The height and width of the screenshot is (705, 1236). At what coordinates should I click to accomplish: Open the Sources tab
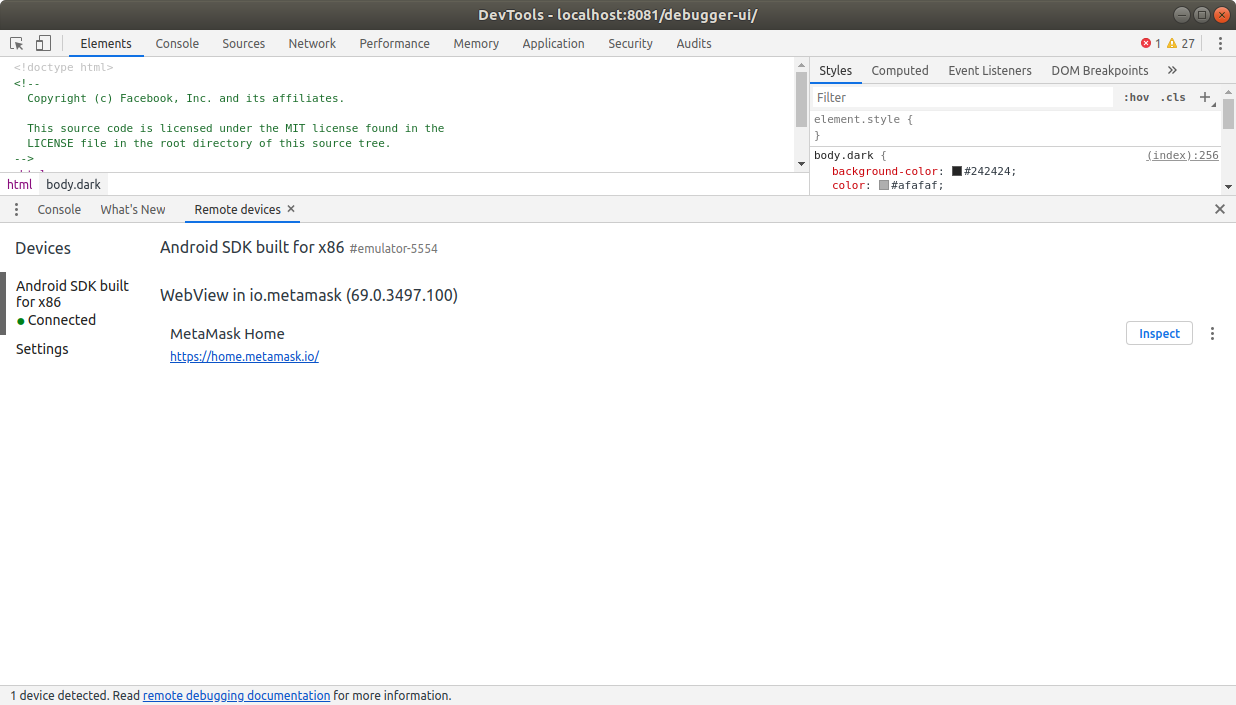click(x=244, y=43)
